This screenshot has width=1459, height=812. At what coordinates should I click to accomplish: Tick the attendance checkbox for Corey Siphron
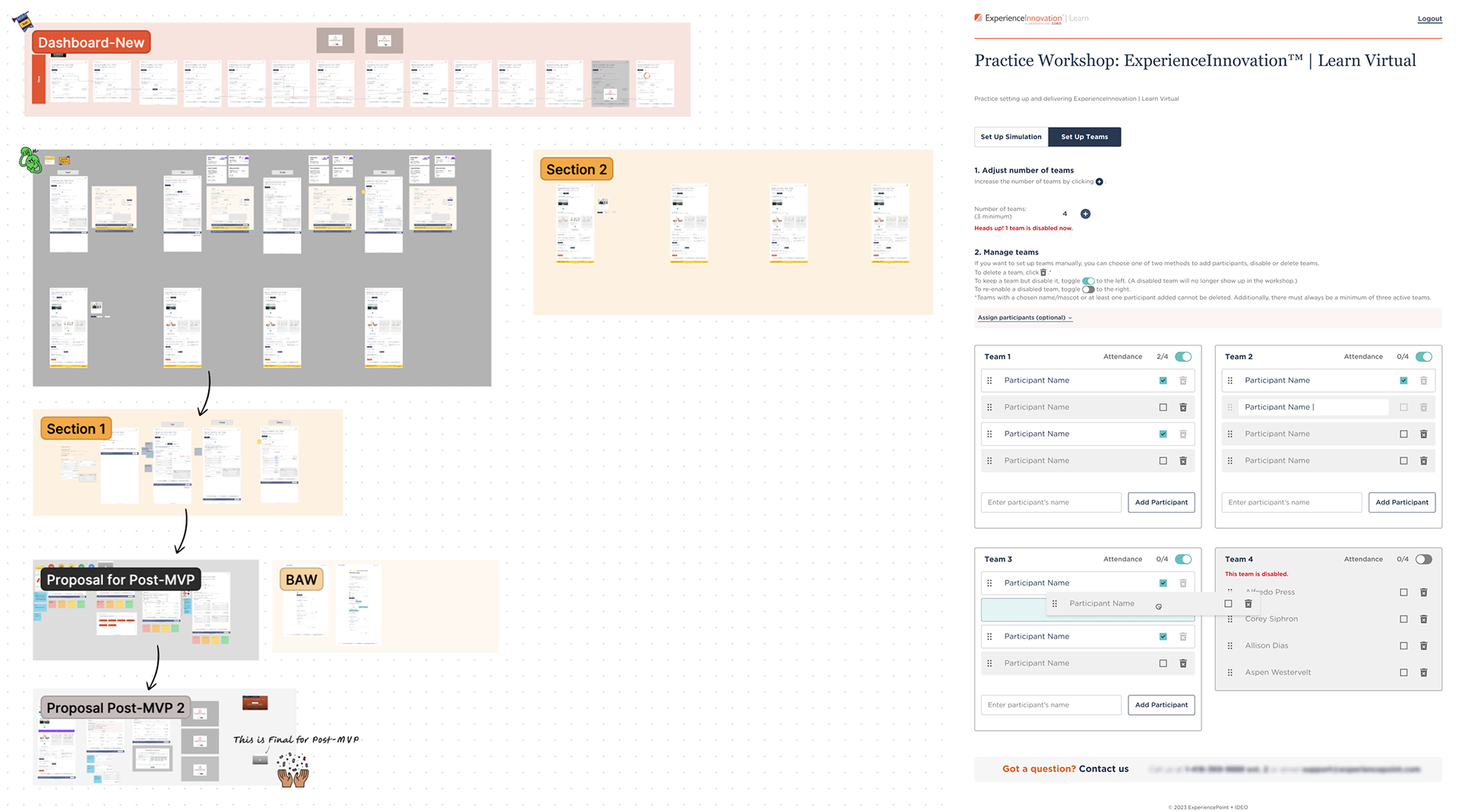click(1404, 619)
